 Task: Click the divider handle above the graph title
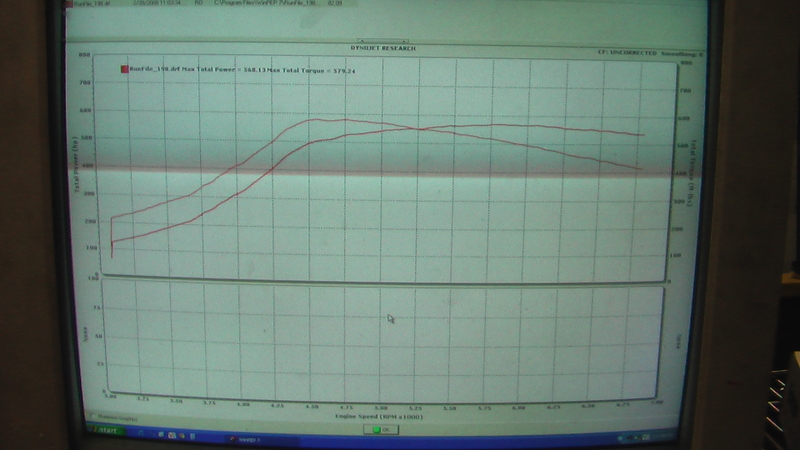click(x=384, y=40)
